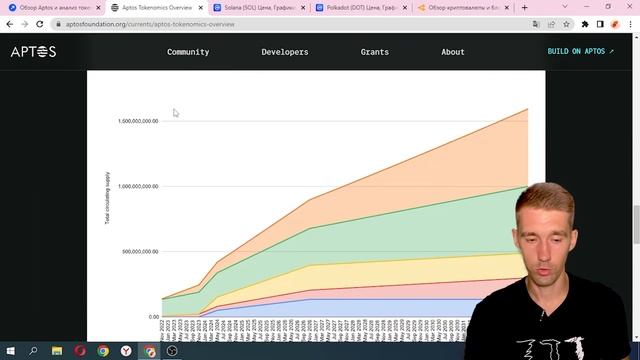This screenshot has width=640, height=360.
Task: Open OBS Studio from the taskbar
Action: click(x=172, y=351)
